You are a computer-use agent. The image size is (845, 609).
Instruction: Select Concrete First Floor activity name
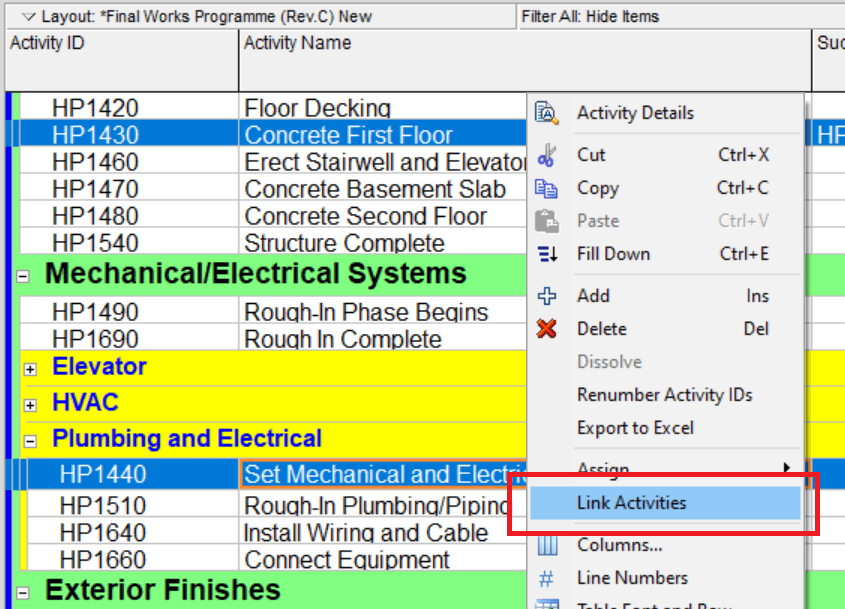point(348,135)
